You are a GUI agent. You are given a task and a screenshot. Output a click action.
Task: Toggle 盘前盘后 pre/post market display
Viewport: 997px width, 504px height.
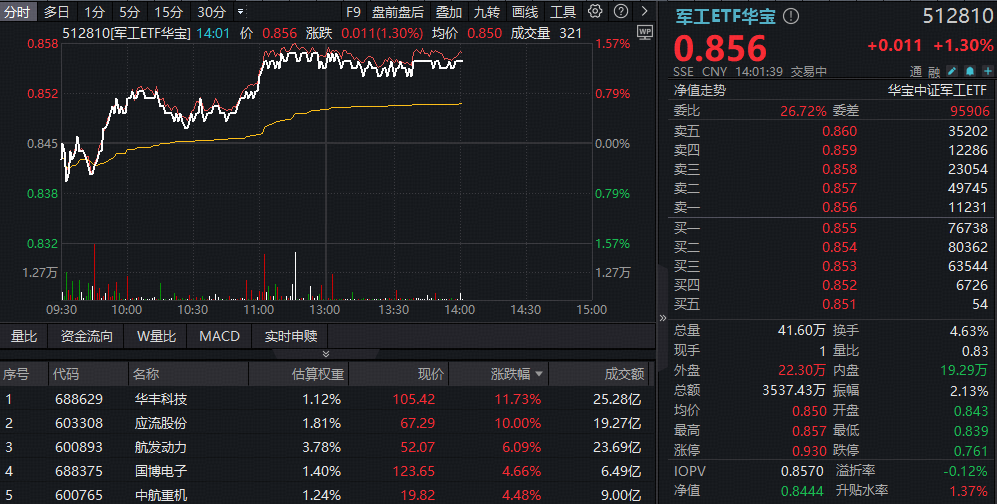[x=397, y=12]
